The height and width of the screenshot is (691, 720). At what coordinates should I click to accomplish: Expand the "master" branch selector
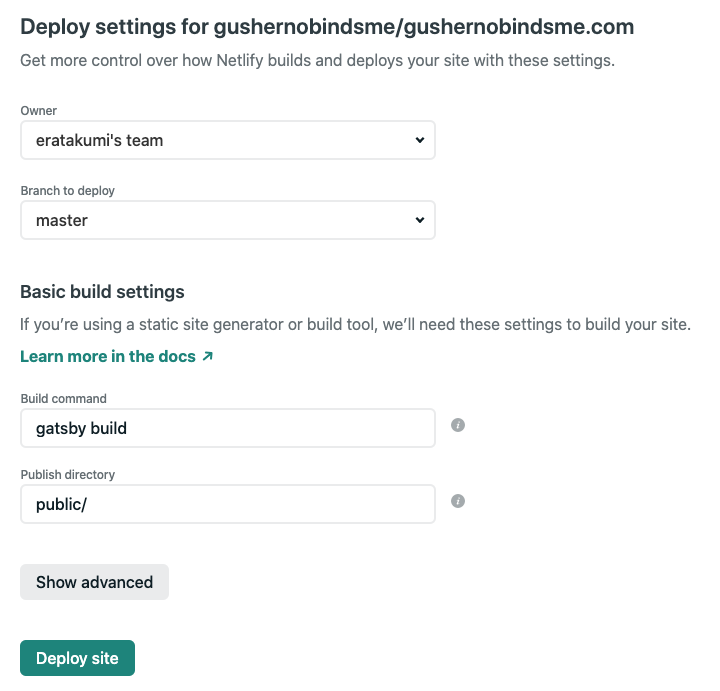[x=227, y=221]
